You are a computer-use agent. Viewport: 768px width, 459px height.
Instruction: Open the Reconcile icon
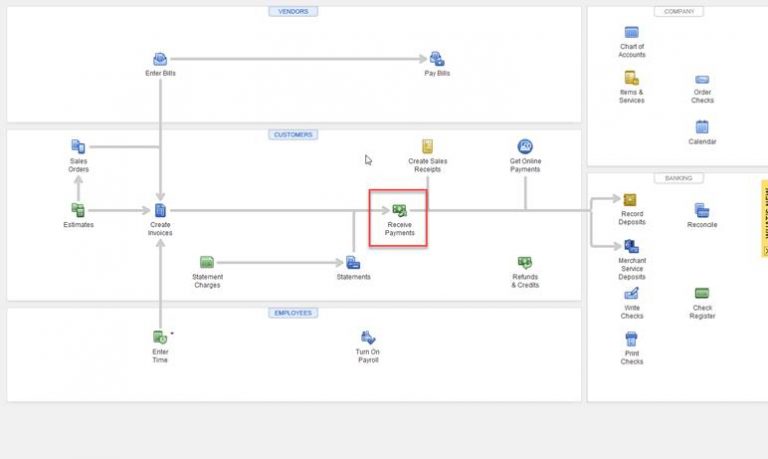[702, 210]
